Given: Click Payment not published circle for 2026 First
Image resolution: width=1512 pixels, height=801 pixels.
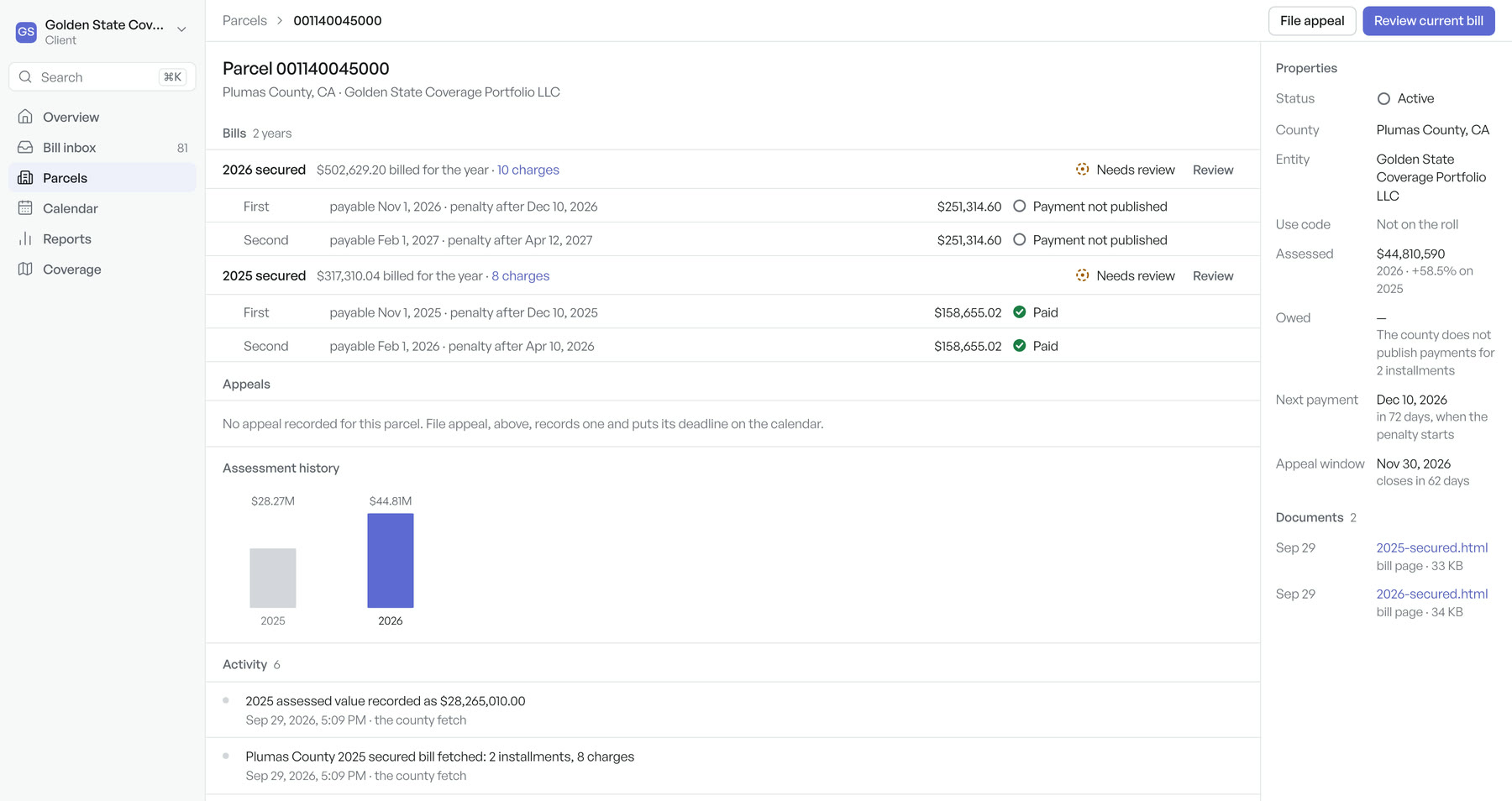Looking at the screenshot, I should pos(1019,206).
